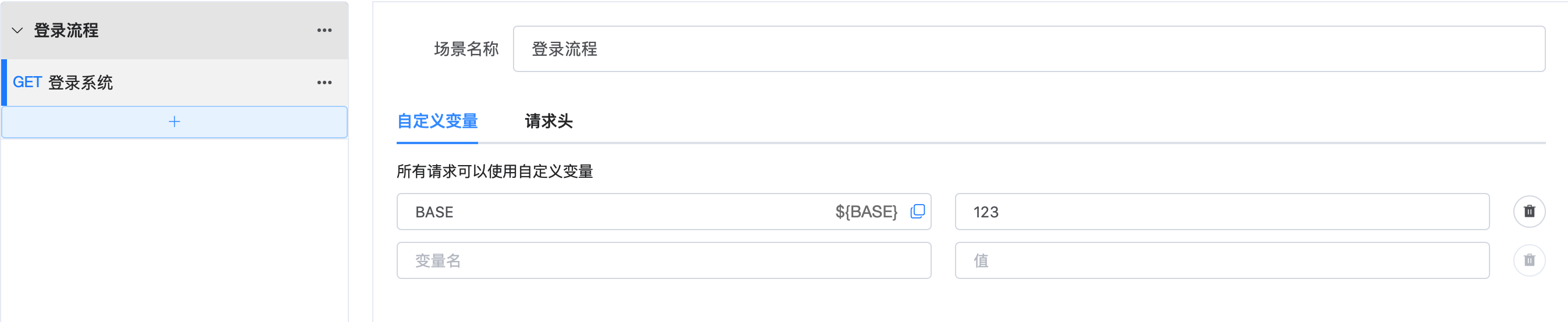The width and height of the screenshot is (1568, 322).
Task: Copy the ${BASE} variable reference
Action: pos(917,211)
